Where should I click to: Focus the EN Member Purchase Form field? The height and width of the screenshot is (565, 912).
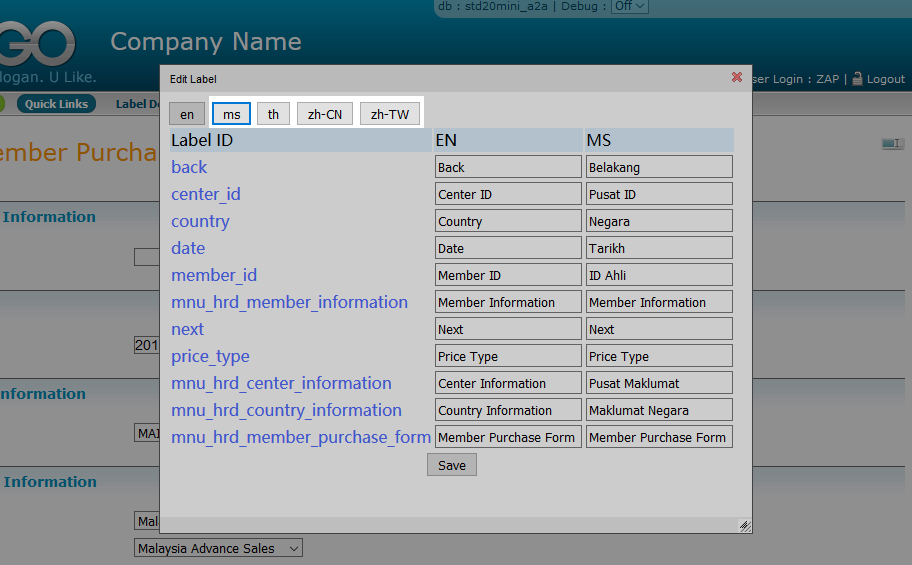[x=508, y=437]
